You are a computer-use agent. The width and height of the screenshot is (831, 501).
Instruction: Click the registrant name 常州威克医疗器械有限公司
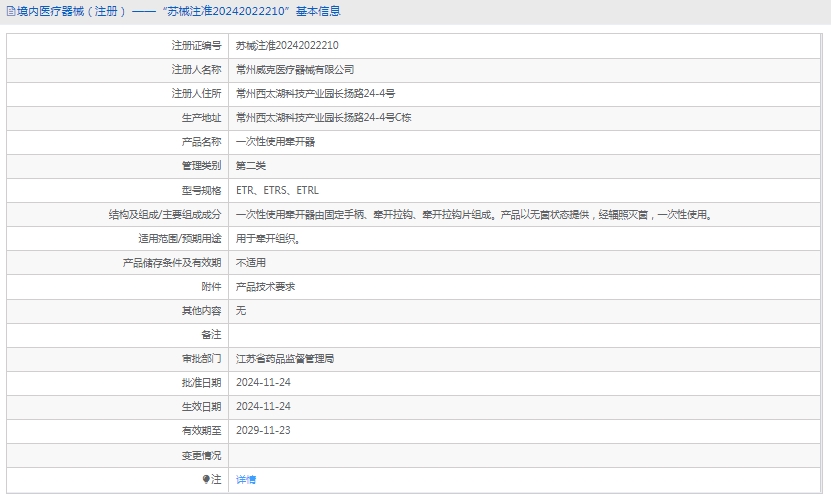tap(295, 70)
